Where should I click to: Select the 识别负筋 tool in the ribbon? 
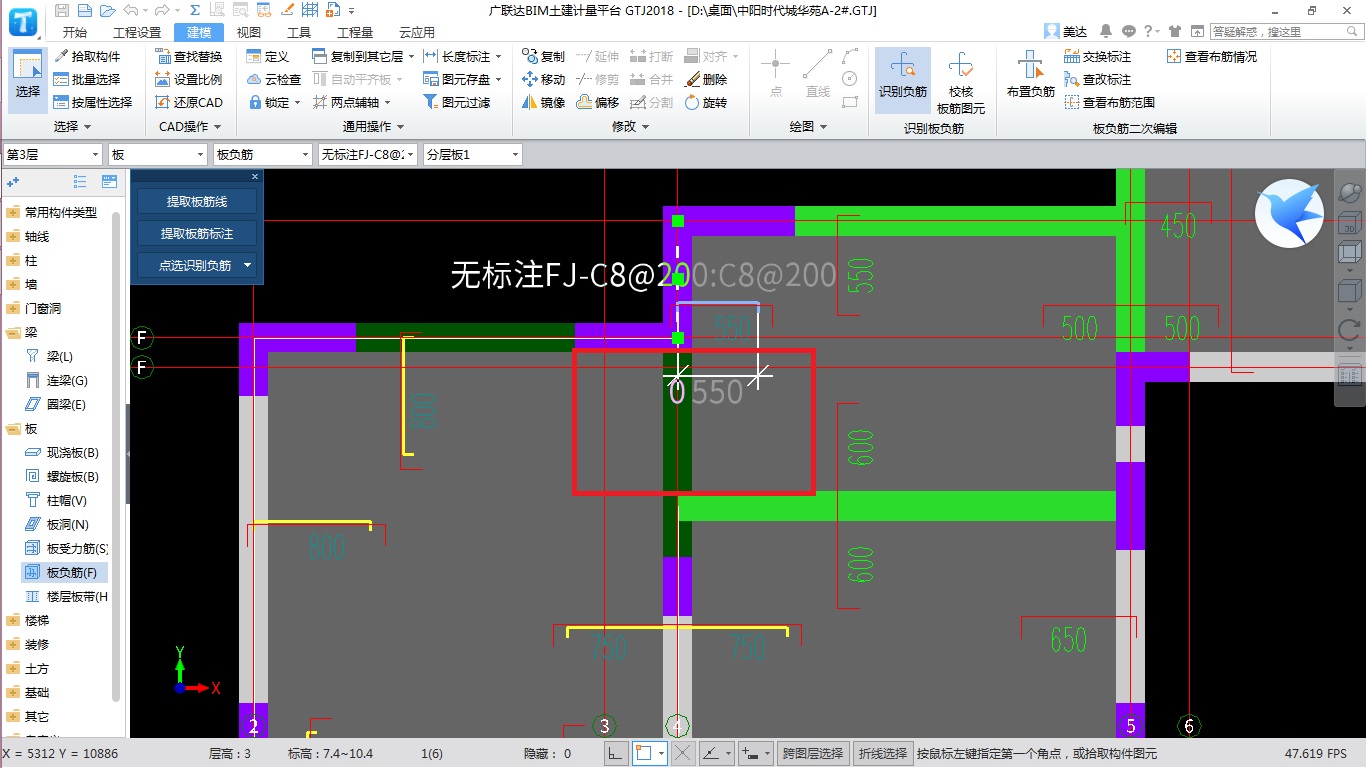(x=903, y=79)
